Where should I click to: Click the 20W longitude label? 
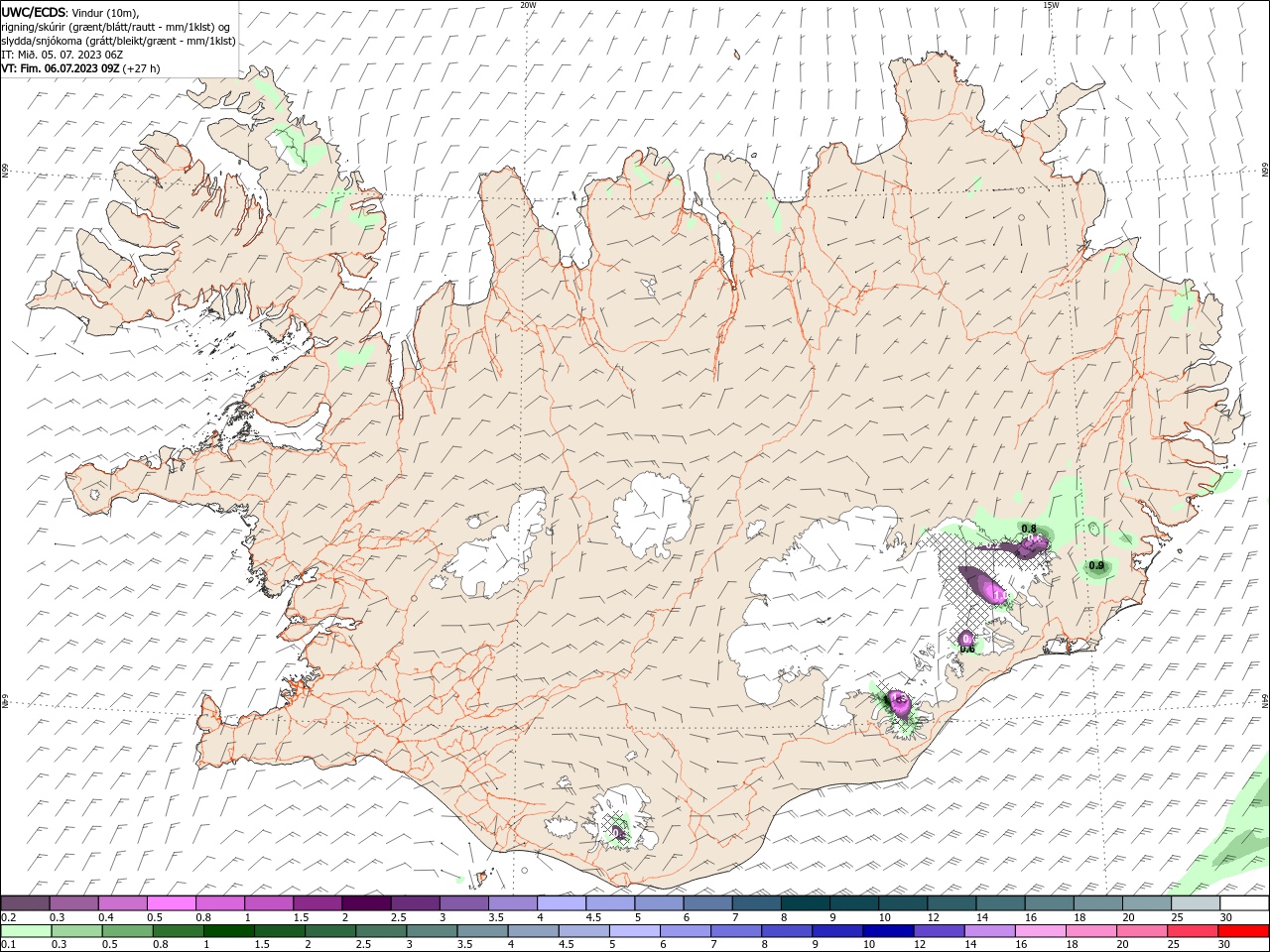pyautogui.click(x=528, y=5)
